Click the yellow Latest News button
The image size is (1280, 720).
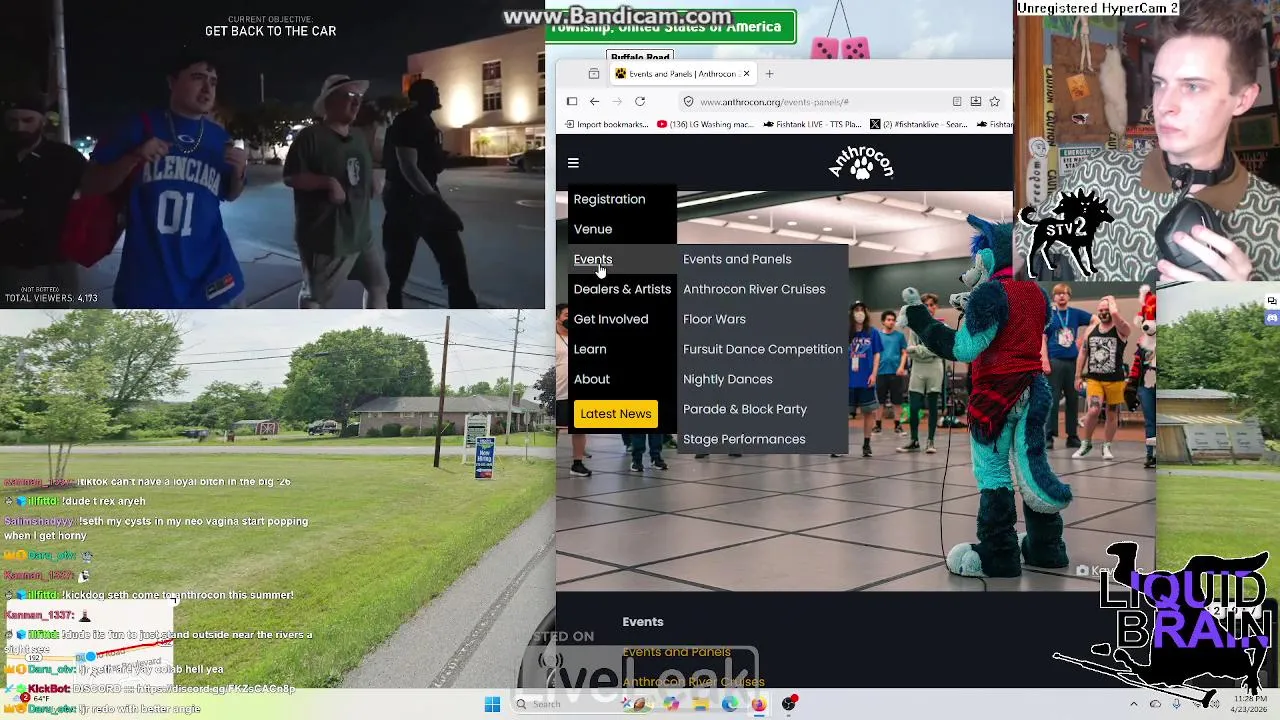[616, 414]
